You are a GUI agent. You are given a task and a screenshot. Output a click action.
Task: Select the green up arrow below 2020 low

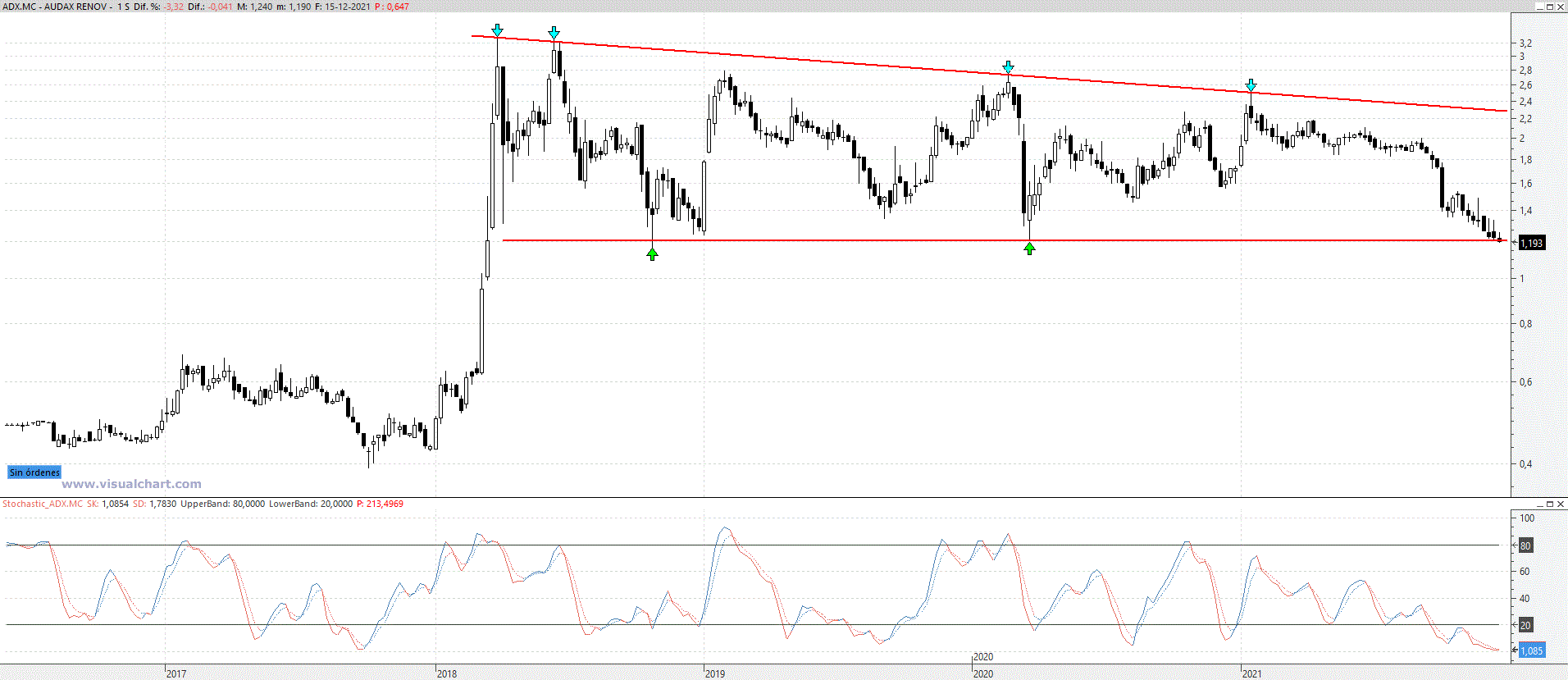(1029, 249)
